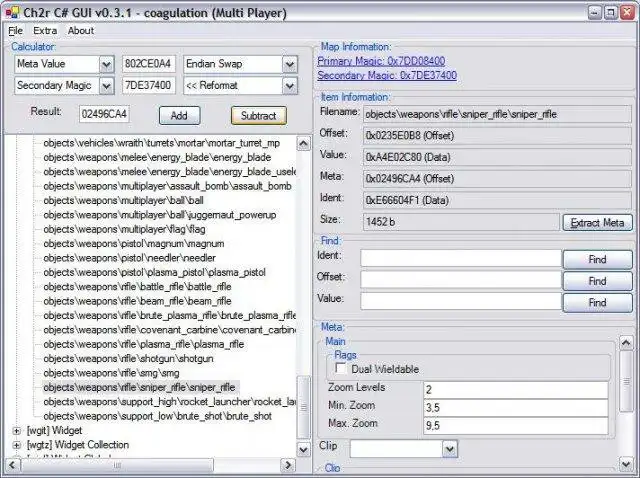Click tree list scroll up arrow

(303, 143)
